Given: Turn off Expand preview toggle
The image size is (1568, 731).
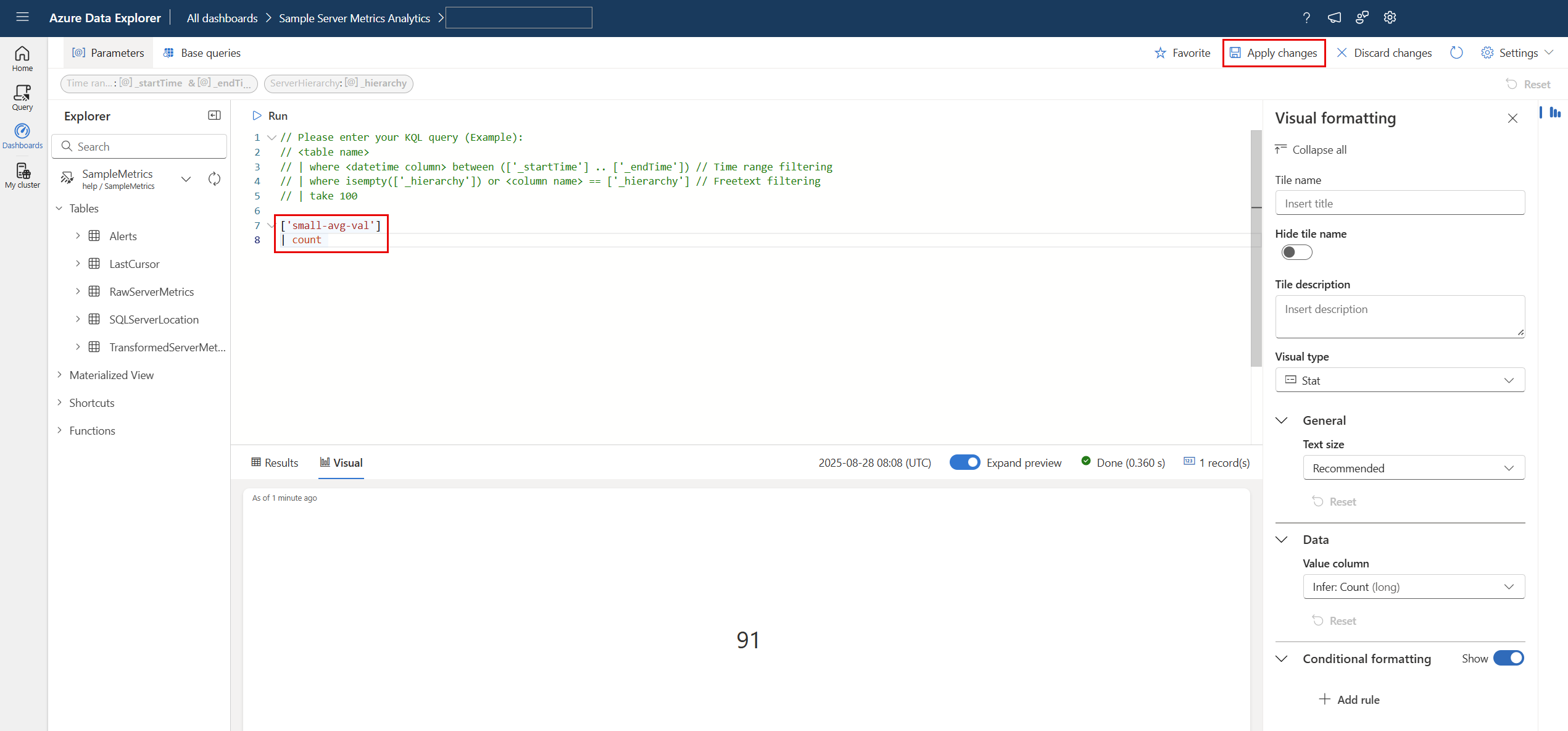Looking at the screenshot, I should [964, 462].
